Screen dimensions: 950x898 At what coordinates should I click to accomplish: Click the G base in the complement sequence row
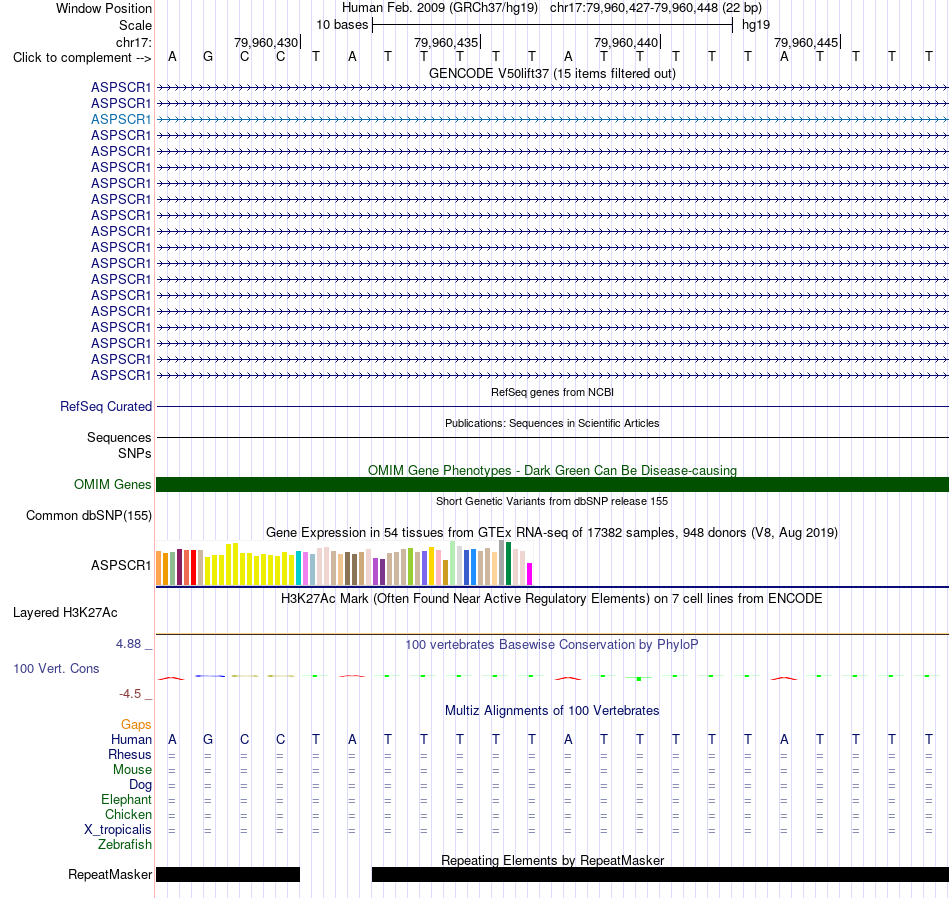tap(208, 57)
